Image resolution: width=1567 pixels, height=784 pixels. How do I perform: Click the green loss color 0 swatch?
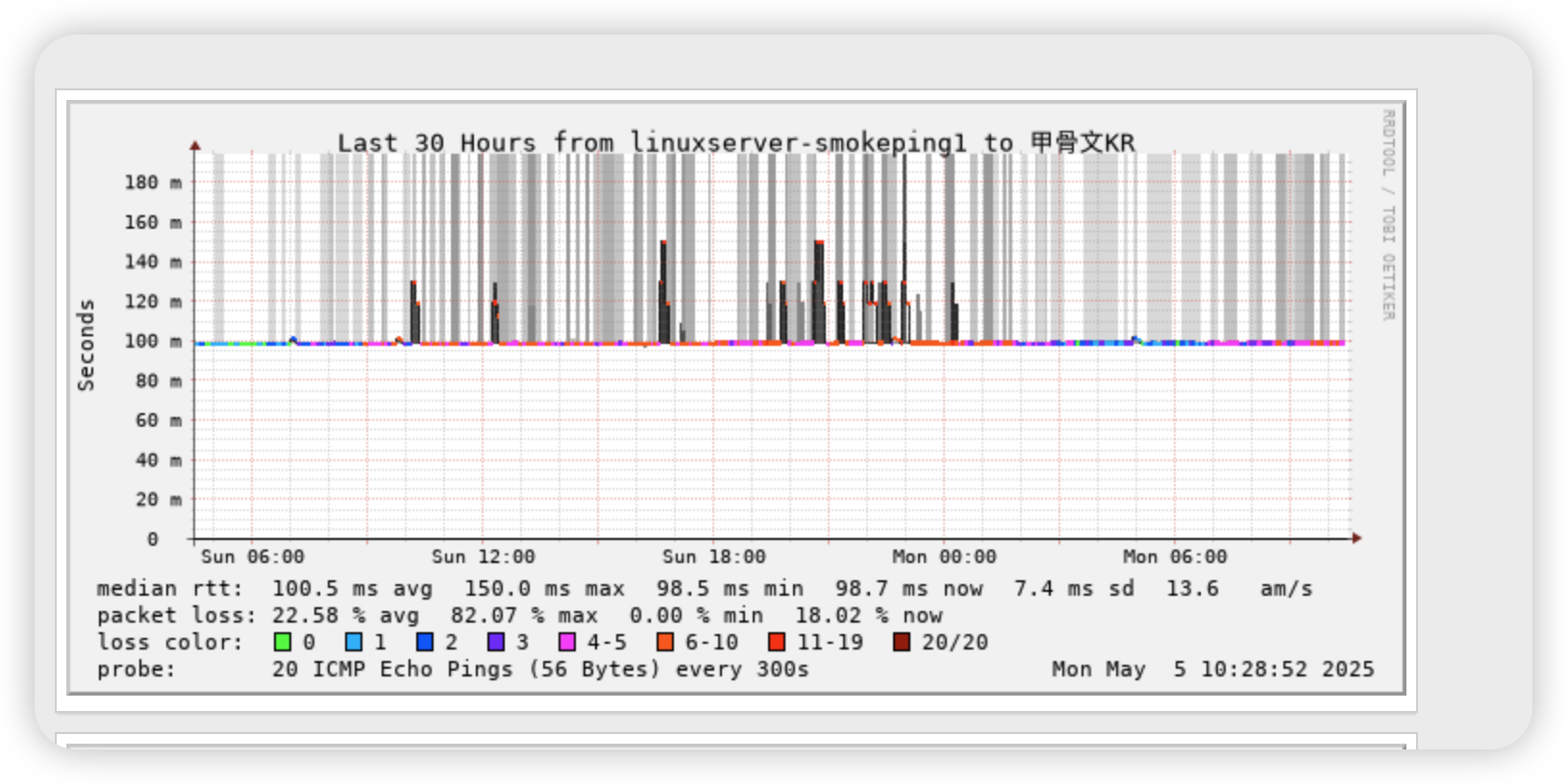tap(282, 642)
